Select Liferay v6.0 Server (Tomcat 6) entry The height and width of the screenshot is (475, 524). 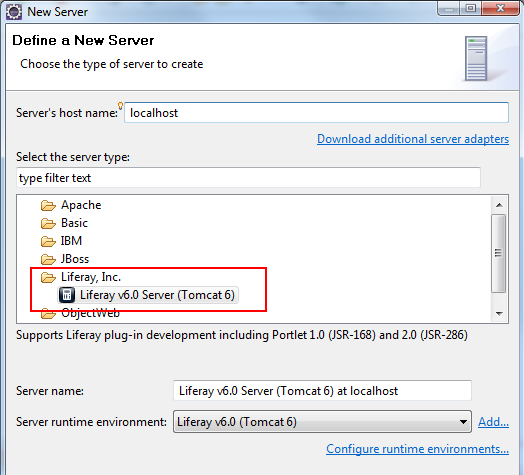coord(148,295)
